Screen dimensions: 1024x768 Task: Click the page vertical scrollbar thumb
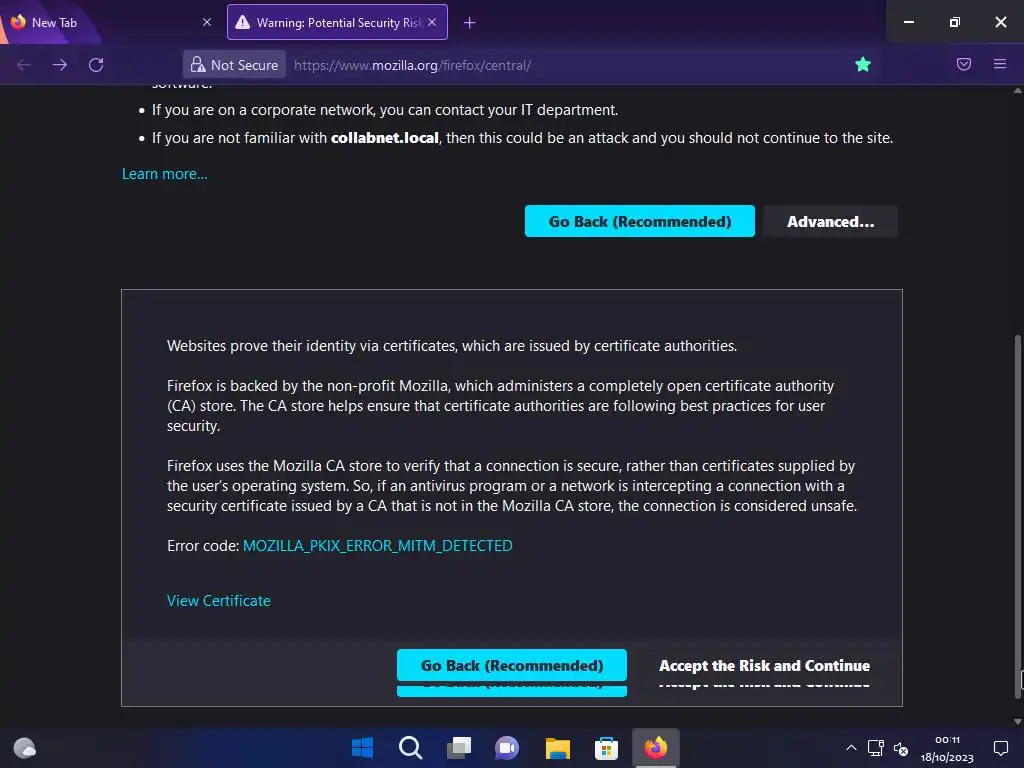coord(1017,516)
